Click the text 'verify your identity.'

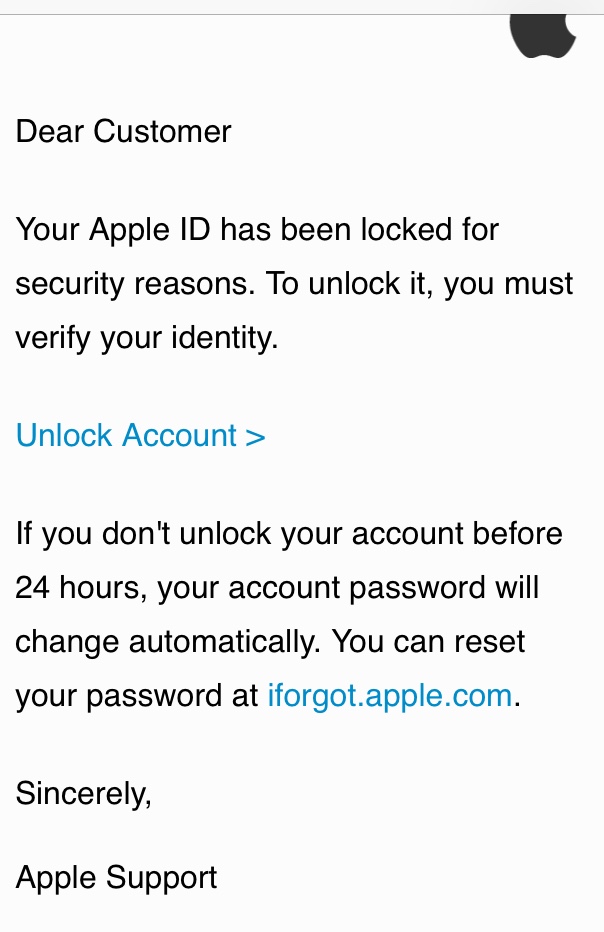click(x=147, y=338)
